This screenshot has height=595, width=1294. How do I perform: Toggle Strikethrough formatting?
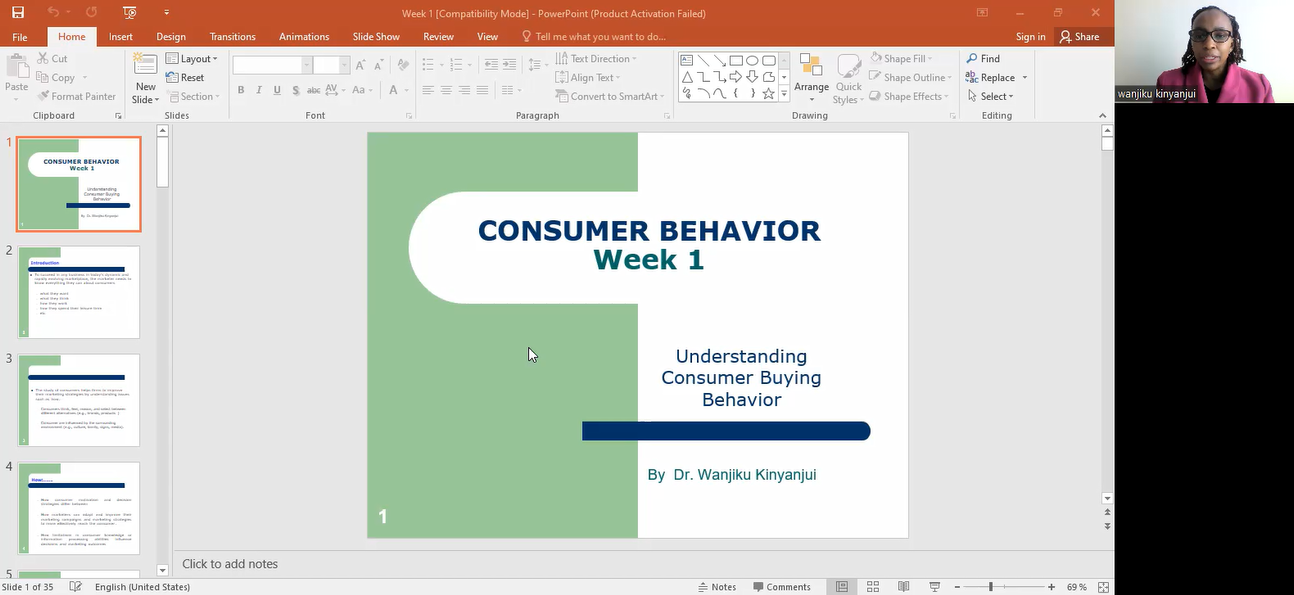tap(314, 90)
